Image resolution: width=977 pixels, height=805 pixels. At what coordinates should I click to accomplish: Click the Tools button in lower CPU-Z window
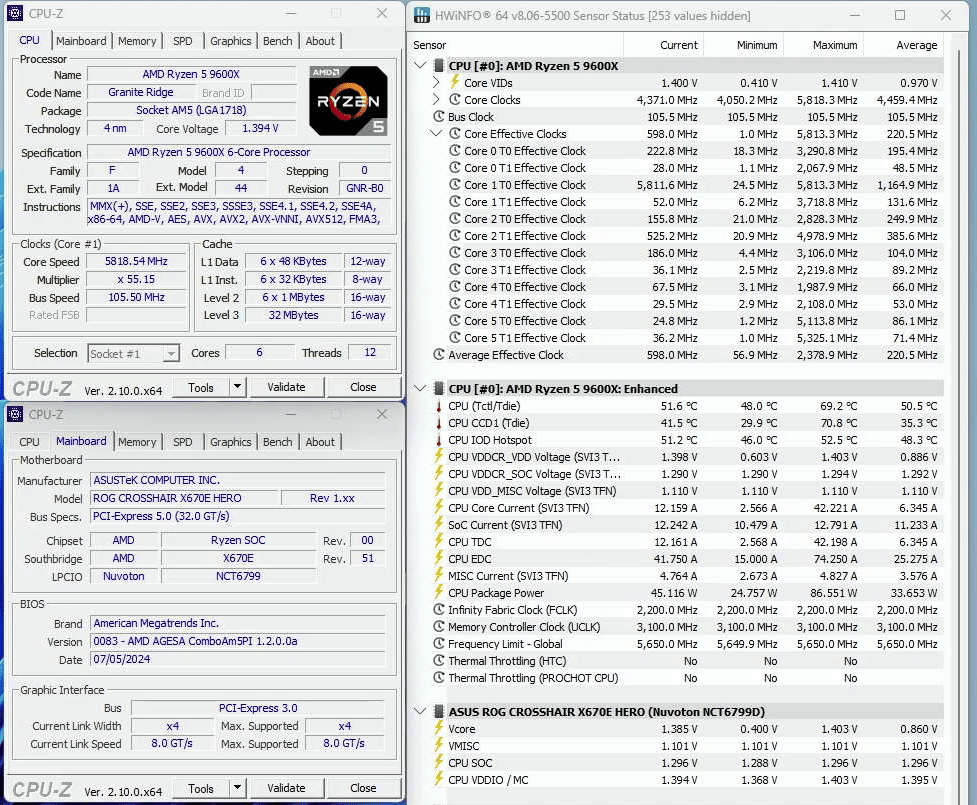(x=201, y=788)
